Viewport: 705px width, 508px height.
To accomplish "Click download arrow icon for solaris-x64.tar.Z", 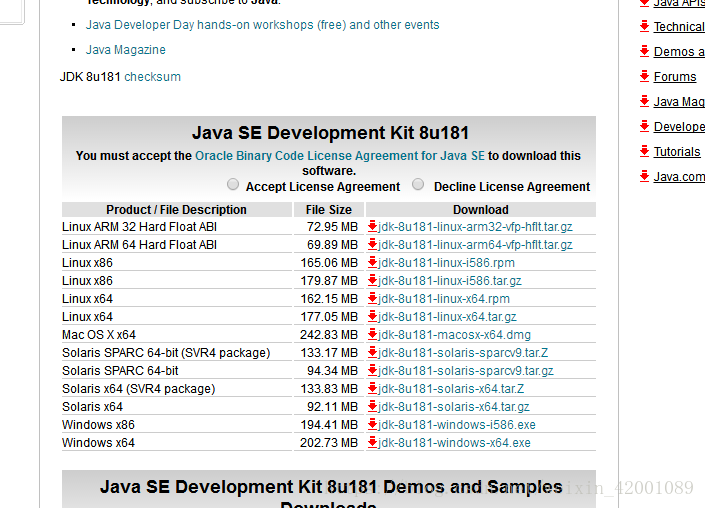I will click(372, 388).
